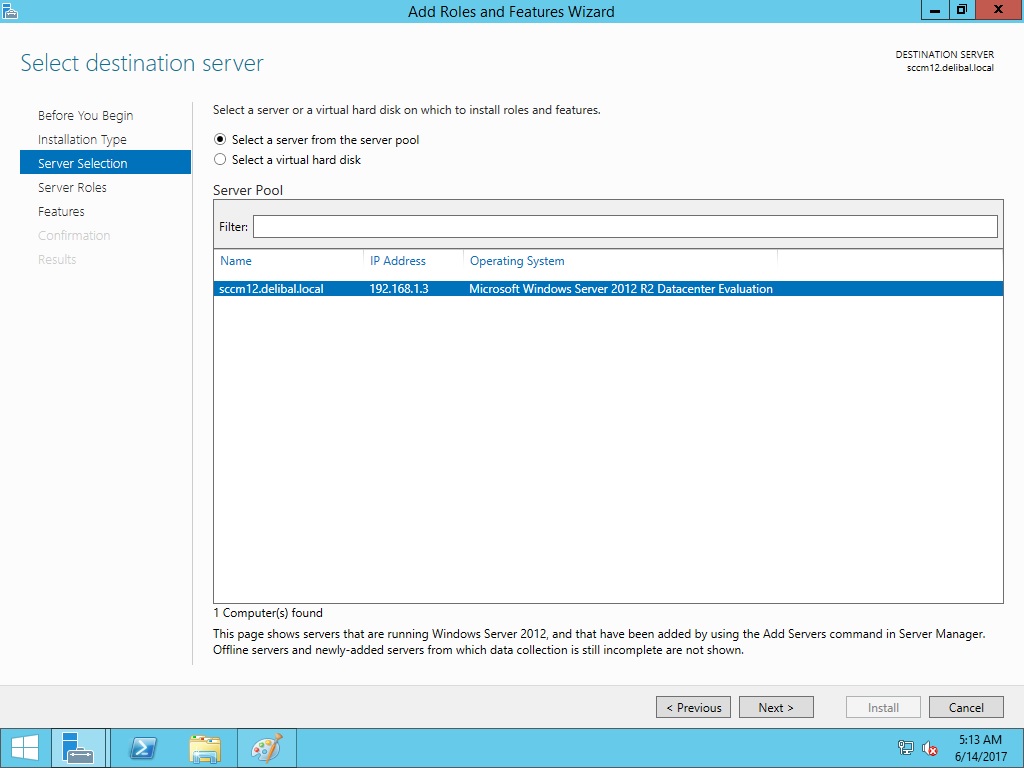Screen dimensions: 1024x768
Task: Open Paint from the taskbar
Action: pyautogui.click(x=266, y=748)
